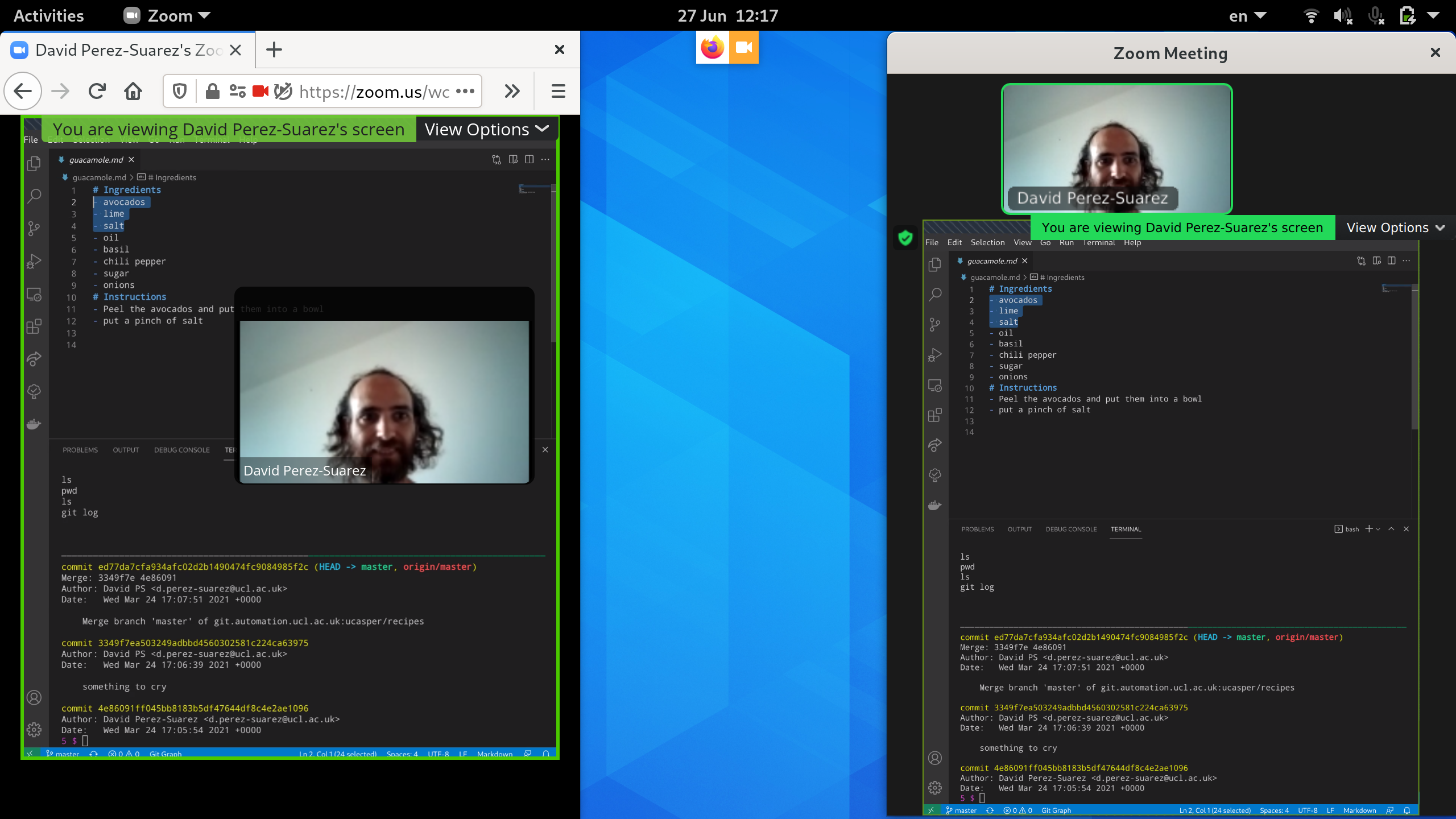
Task: Expand View Options in Zoom Meeting window
Action: pyautogui.click(x=1395, y=227)
